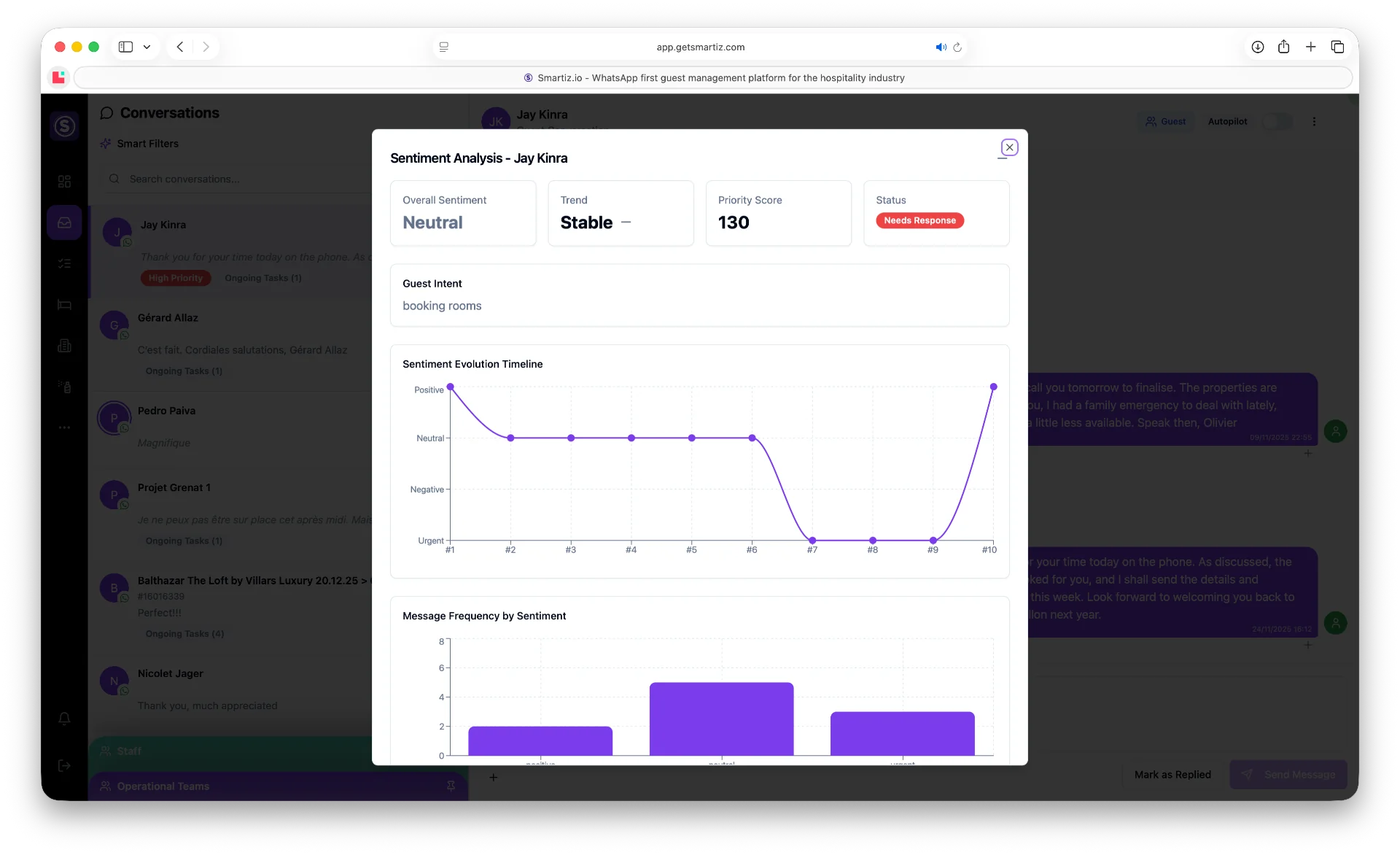Mute tab audio speaker icon
Screen dimensions: 1400x855
pos(941,47)
